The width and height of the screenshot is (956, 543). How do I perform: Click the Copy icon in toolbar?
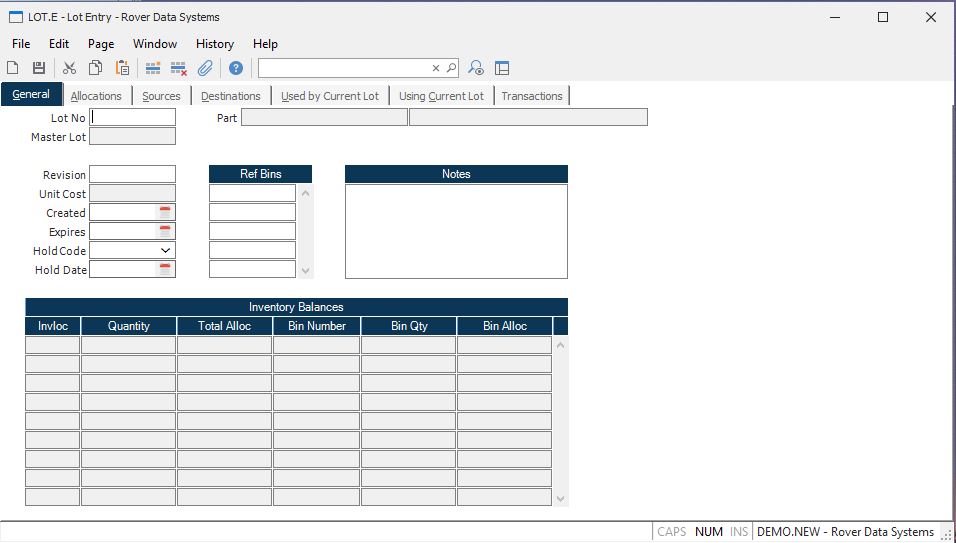tap(95, 68)
